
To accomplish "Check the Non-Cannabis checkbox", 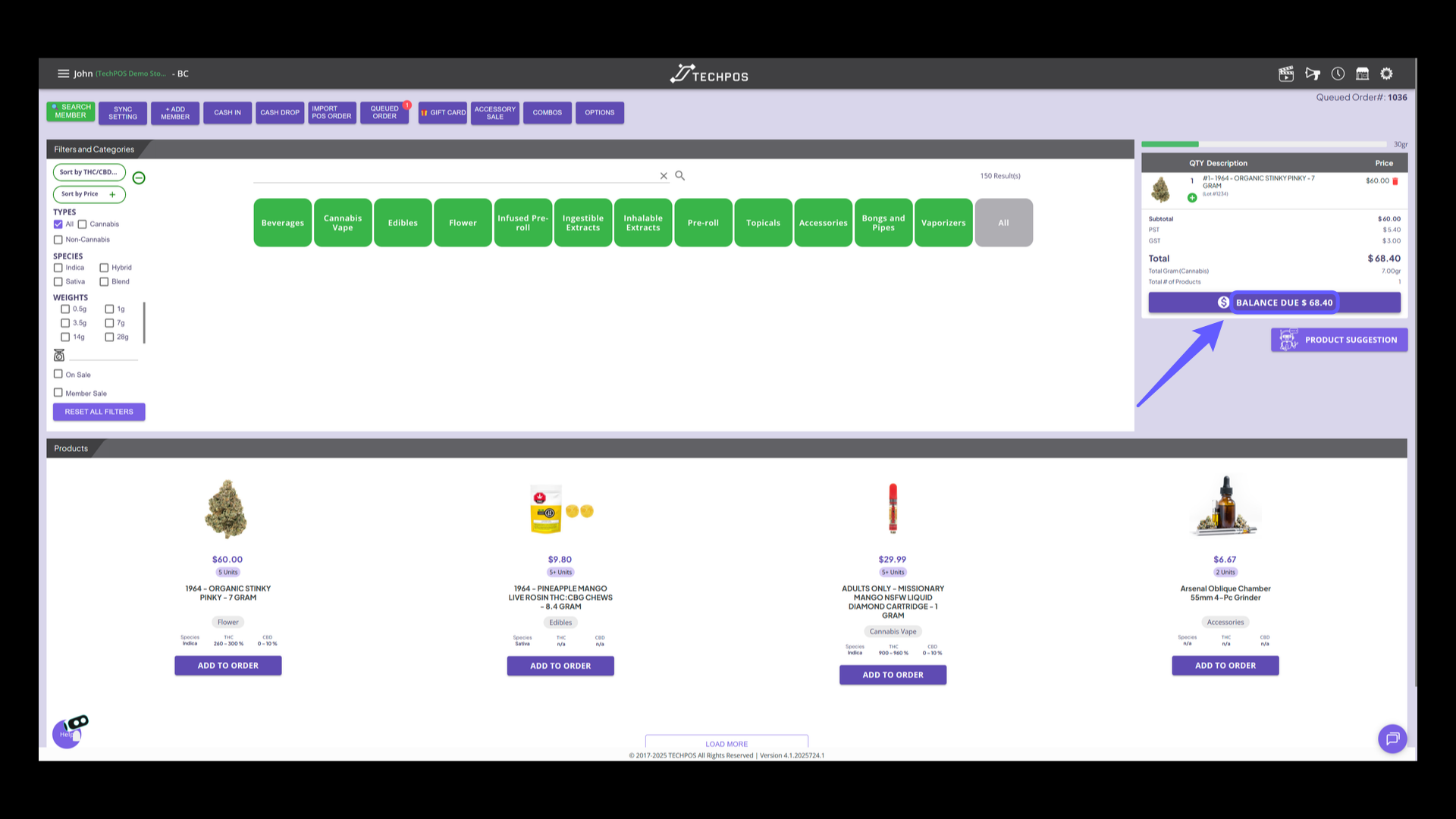I will (58, 240).
